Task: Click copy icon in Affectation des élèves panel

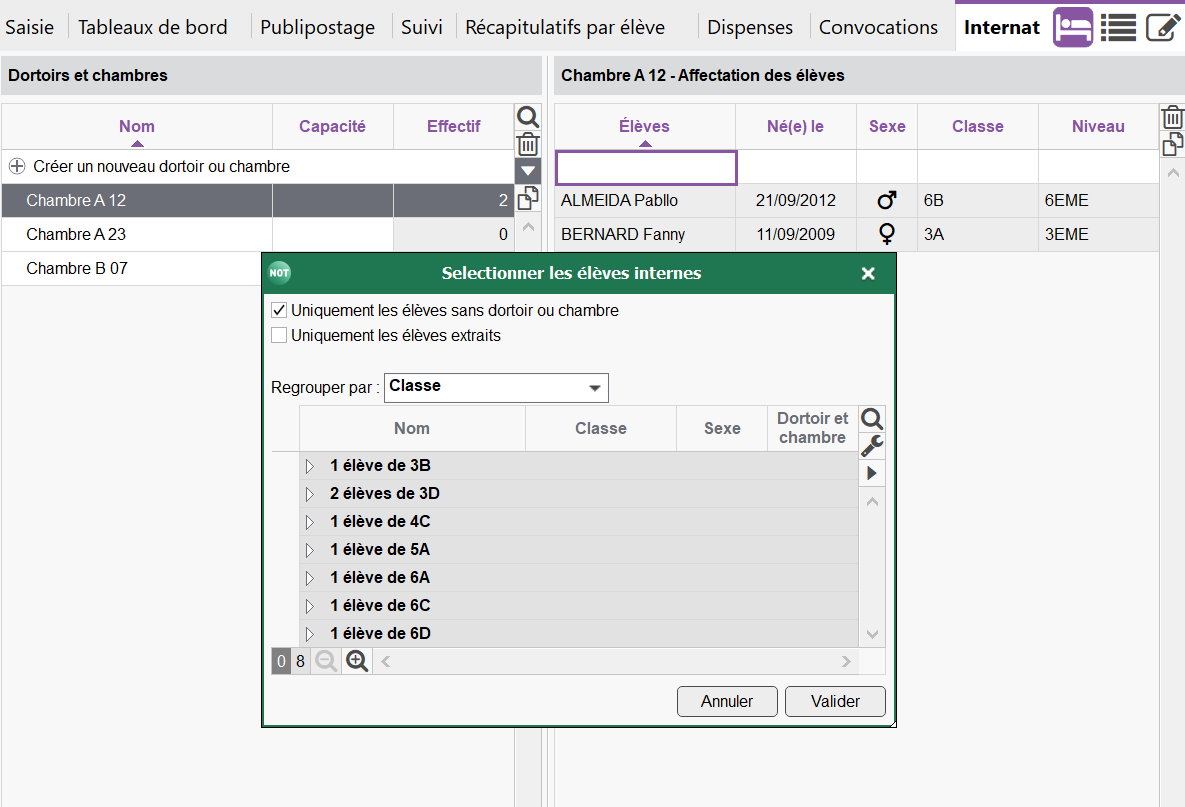Action: [x=1172, y=144]
